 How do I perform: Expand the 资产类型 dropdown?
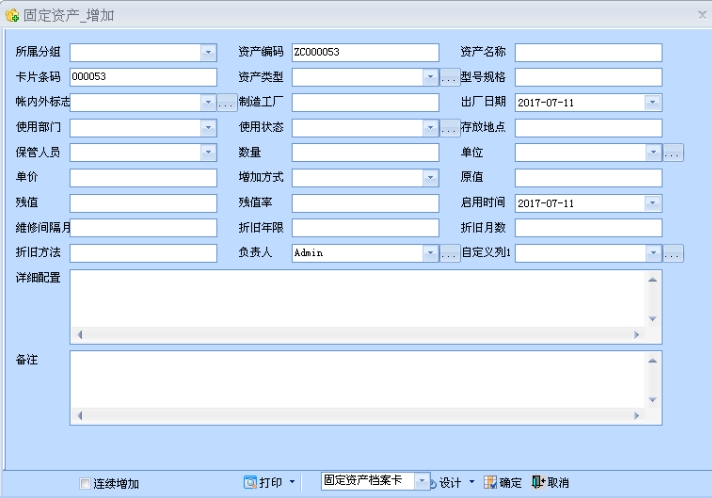click(x=430, y=77)
